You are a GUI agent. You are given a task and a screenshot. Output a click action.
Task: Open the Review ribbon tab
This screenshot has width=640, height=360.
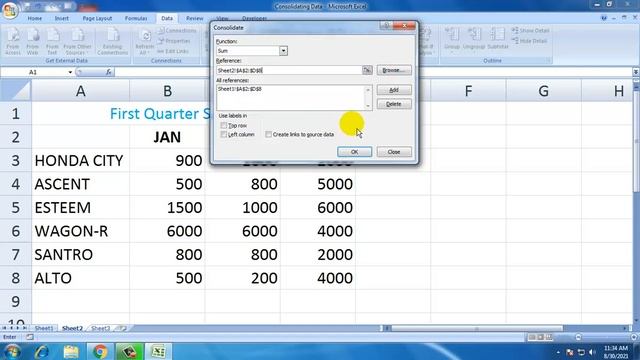(x=194, y=18)
